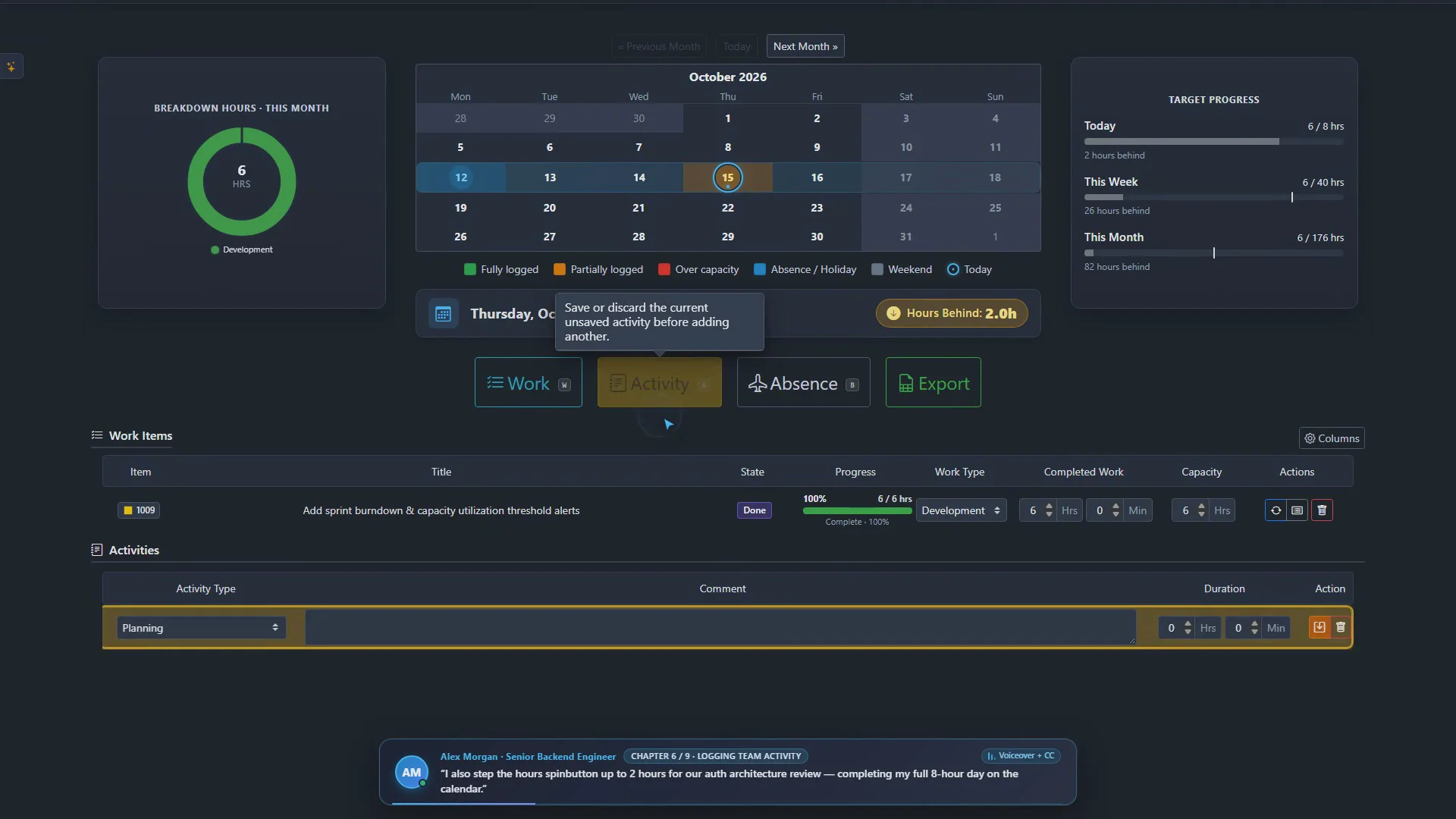Click the Today progress bar in Target Progress

point(1213,142)
